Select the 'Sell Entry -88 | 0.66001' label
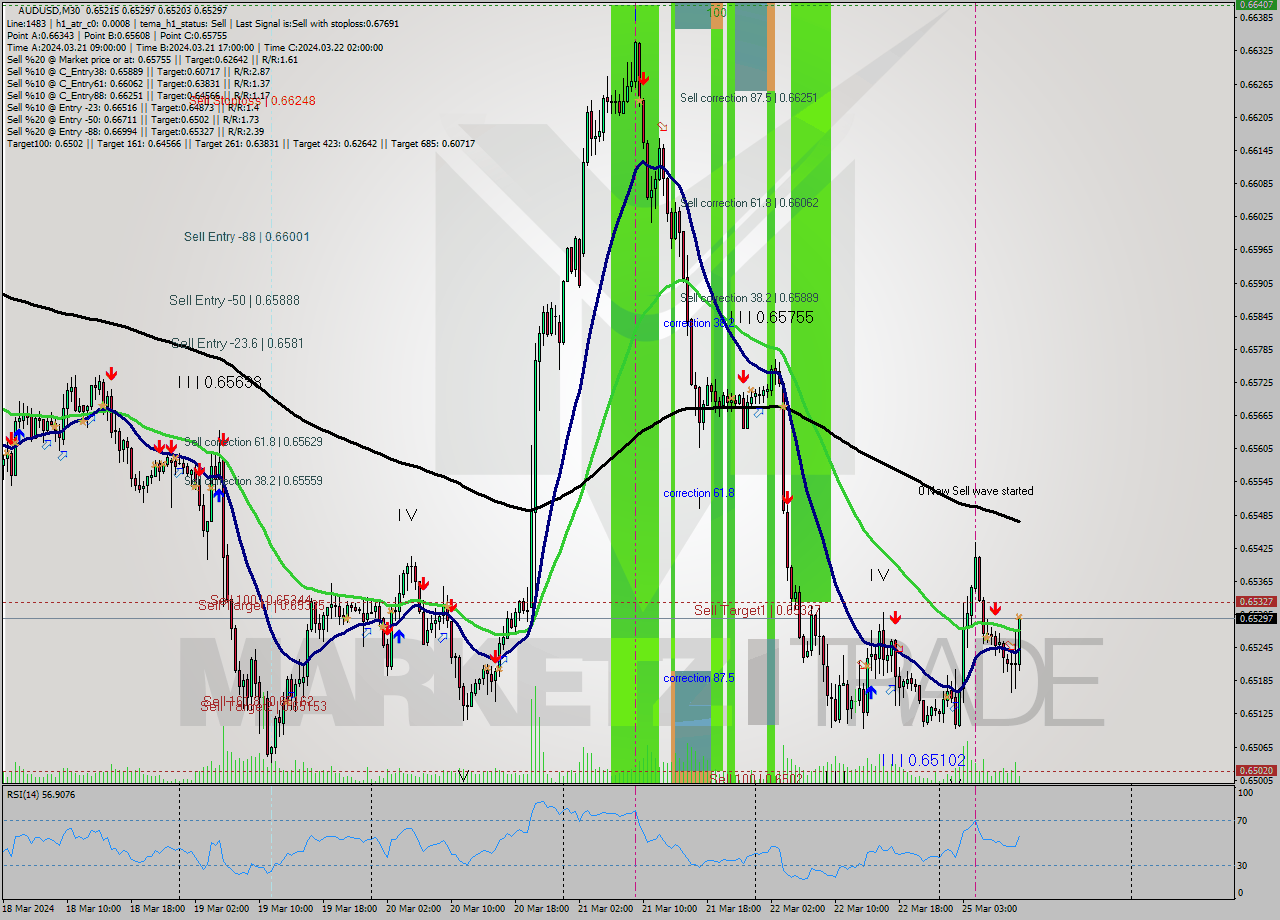Viewport: 1280px width, 920px height. tap(246, 237)
